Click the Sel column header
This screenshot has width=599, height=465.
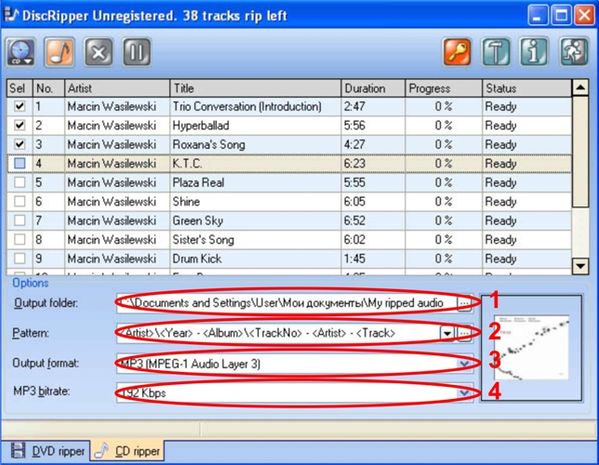click(x=19, y=88)
